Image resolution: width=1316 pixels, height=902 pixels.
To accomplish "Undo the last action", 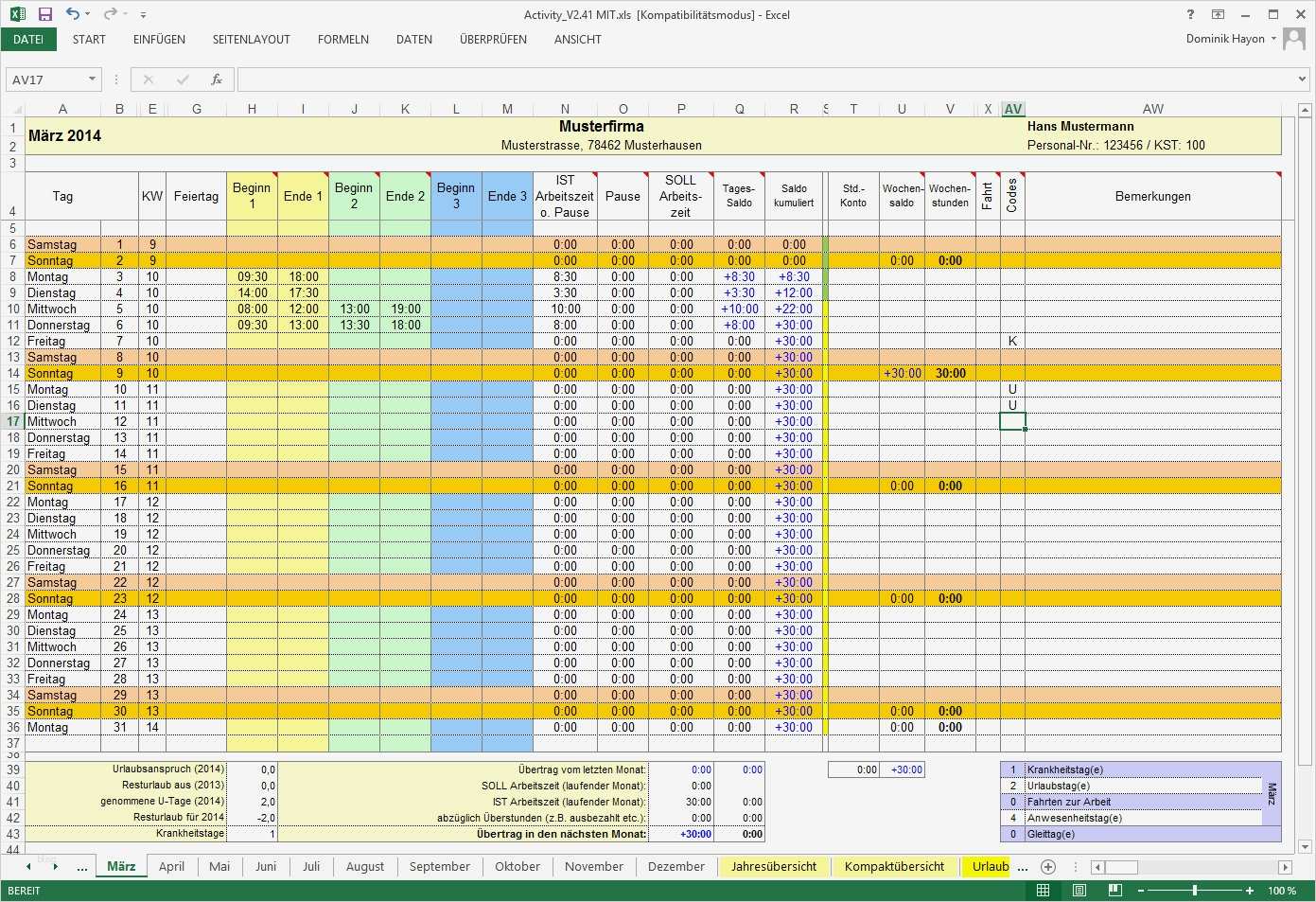I will 75,13.
